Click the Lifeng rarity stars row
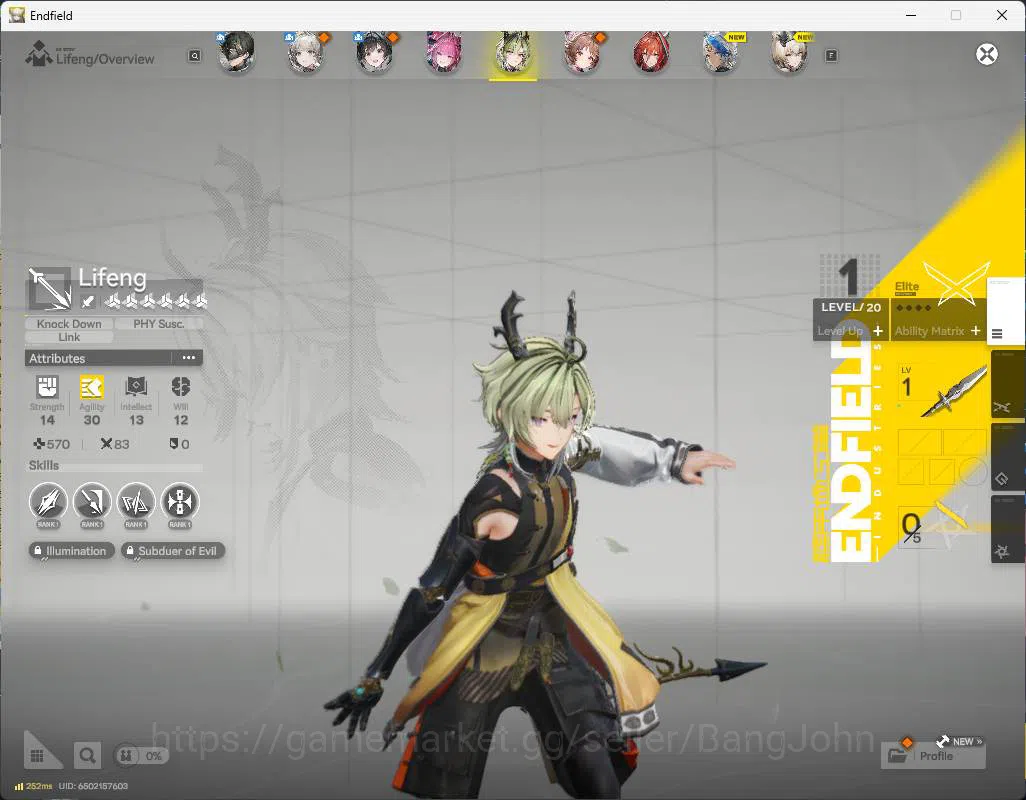This screenshot has height=800, width=1026. click(156, 301)
